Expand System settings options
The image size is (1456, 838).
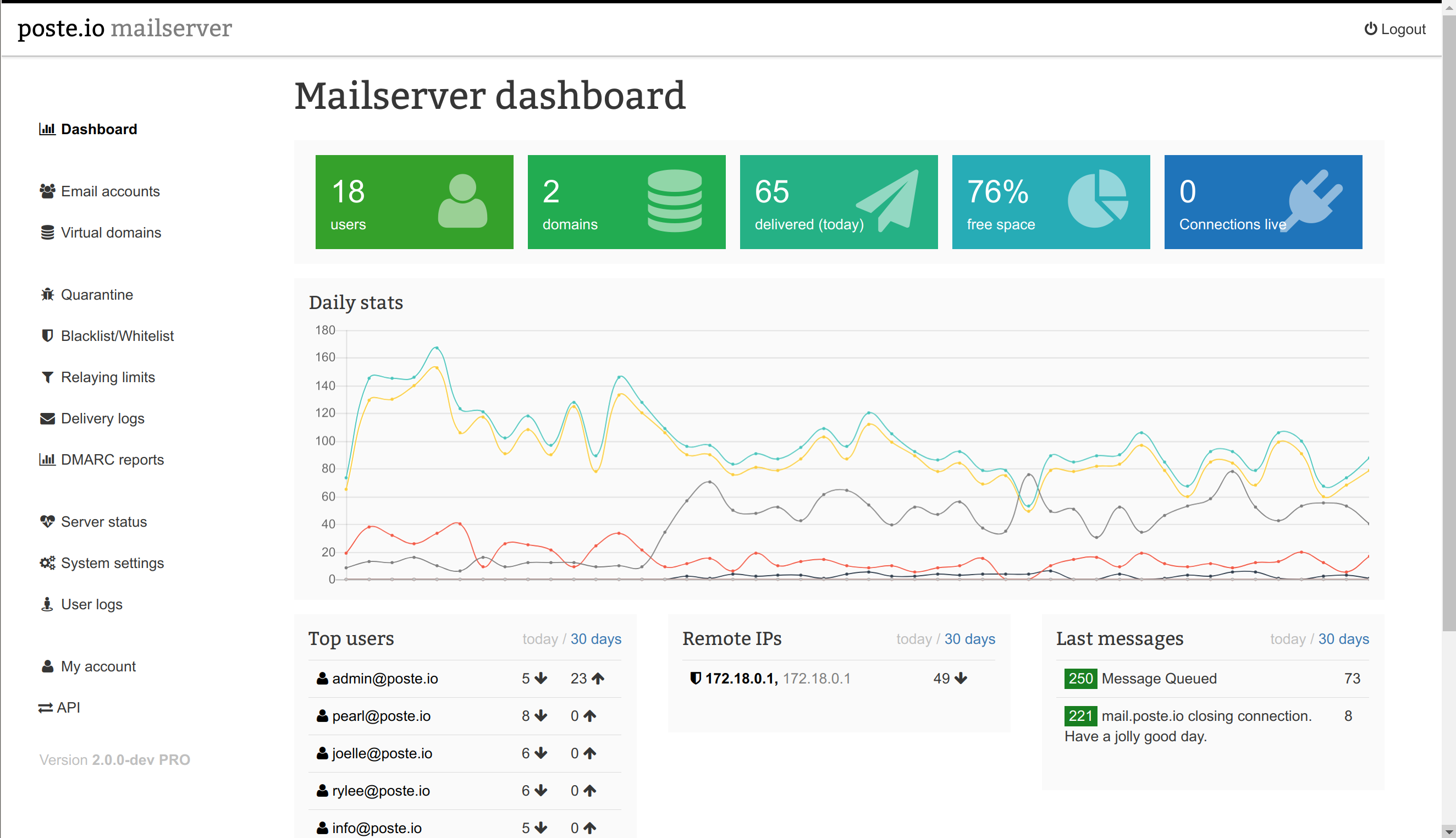click(x=113, y=563)
